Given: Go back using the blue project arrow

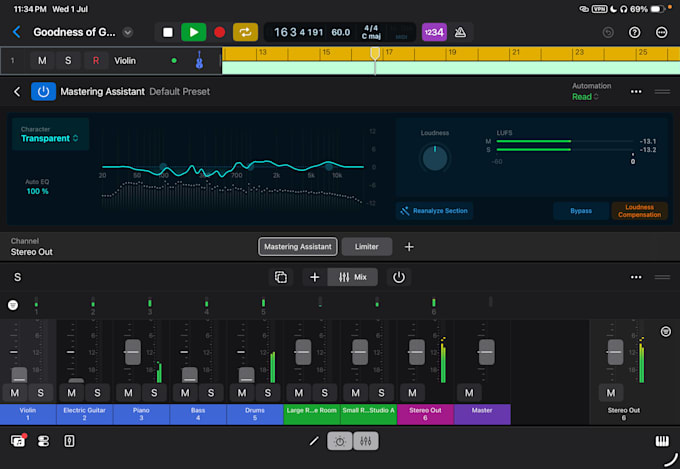Looking at the screenshot, I should tap(17, 32).
